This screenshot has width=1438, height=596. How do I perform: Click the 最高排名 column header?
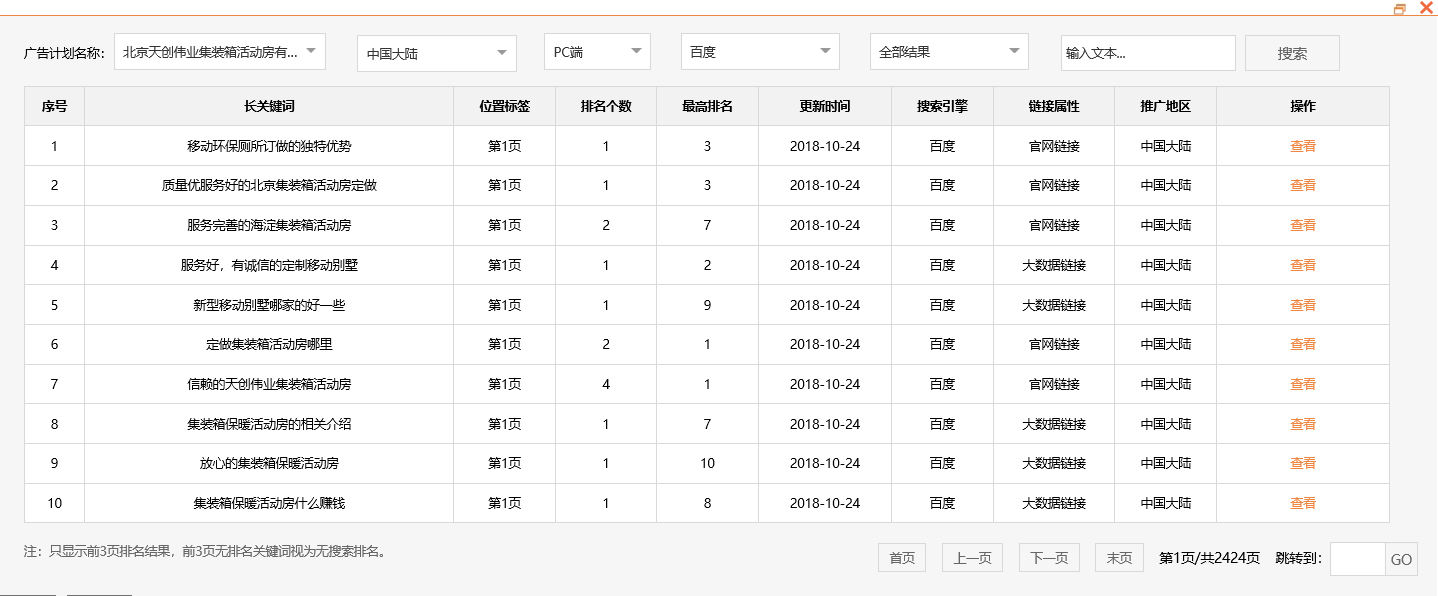point(706,106)
